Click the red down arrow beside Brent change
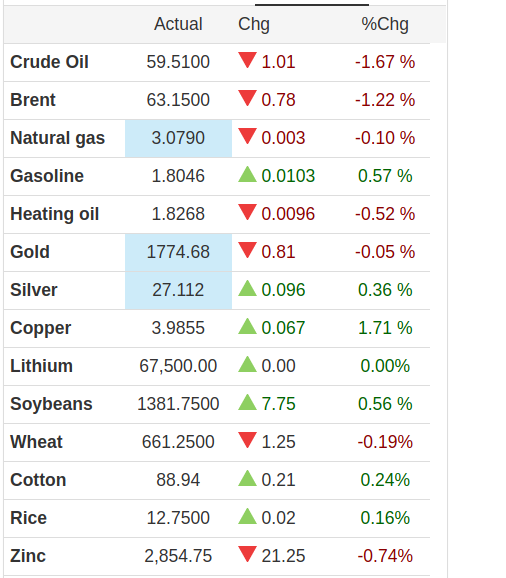Viewport: 506px width, 578px height. tap(247, 98)
